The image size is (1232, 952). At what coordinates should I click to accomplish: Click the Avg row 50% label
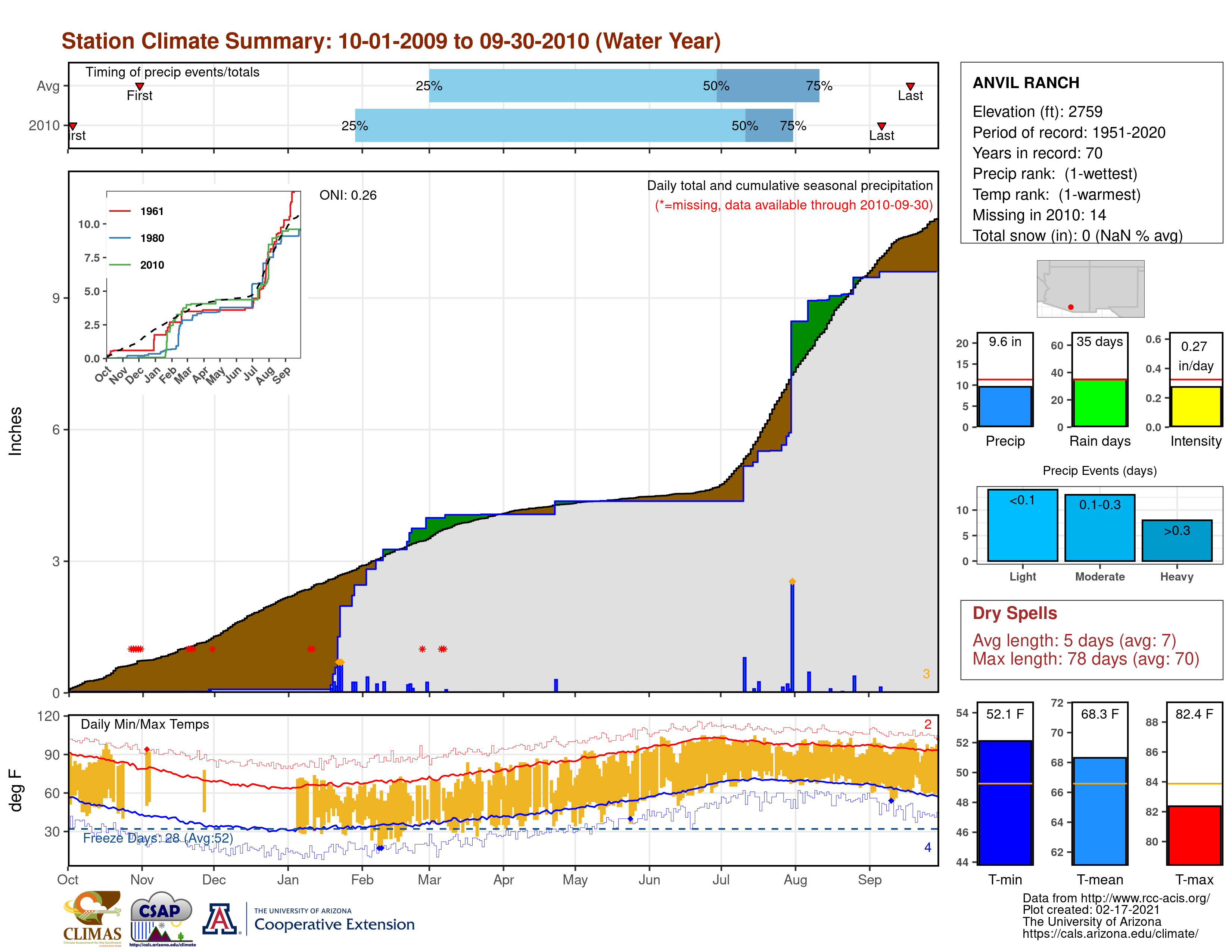tap(716, 86)
